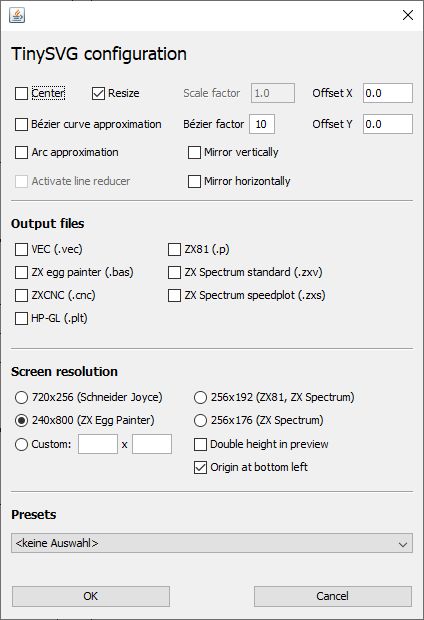Open the Presets dropdown list
Viewport: 424px width, 620px height.
(212, 543)
